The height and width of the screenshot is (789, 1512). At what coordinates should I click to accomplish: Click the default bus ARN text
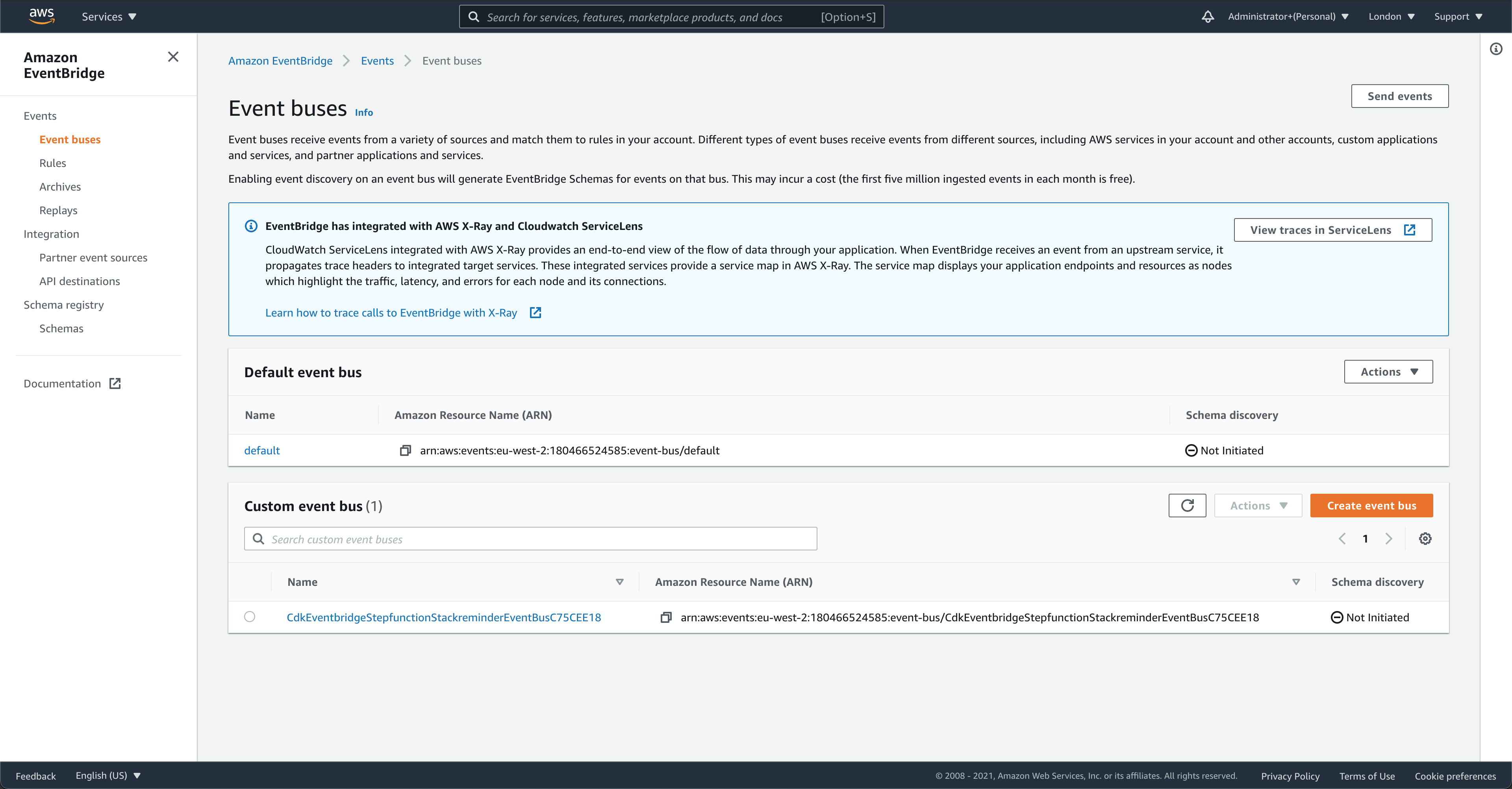pos(569,450)
